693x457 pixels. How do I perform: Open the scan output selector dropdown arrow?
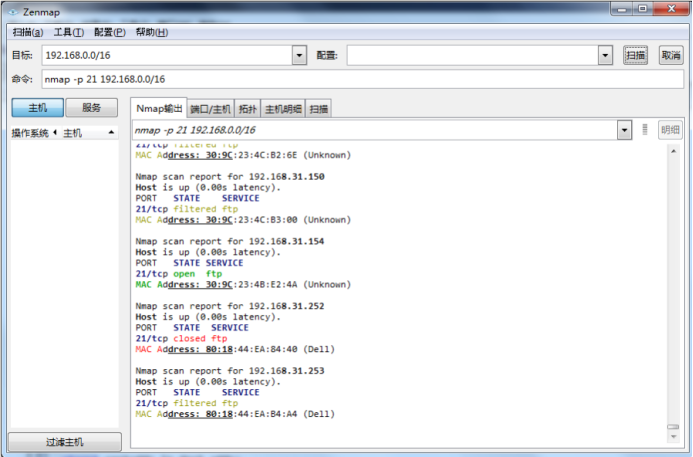624,130
